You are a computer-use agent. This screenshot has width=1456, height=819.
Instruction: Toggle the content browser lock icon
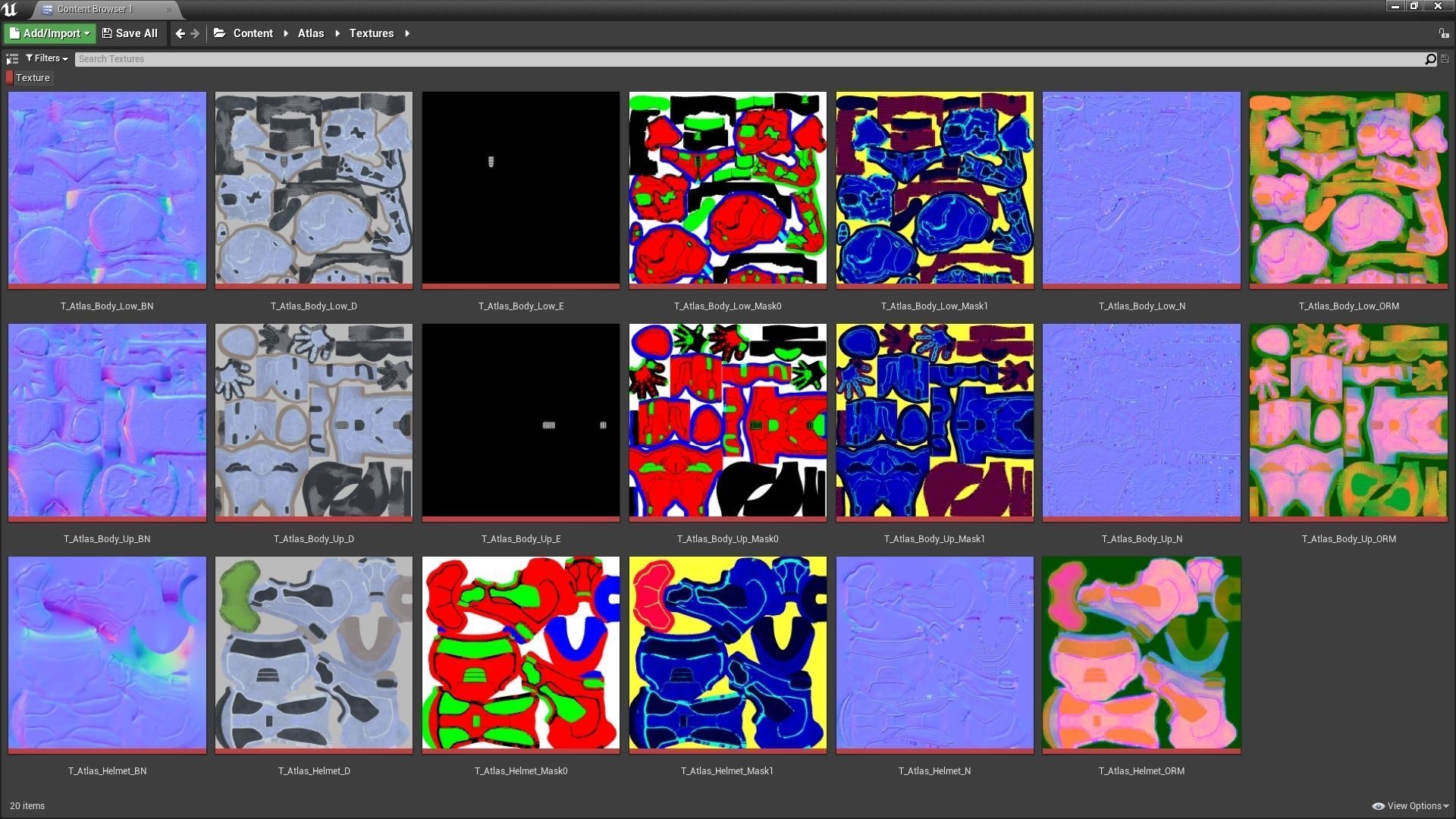tap(1443, 33)
